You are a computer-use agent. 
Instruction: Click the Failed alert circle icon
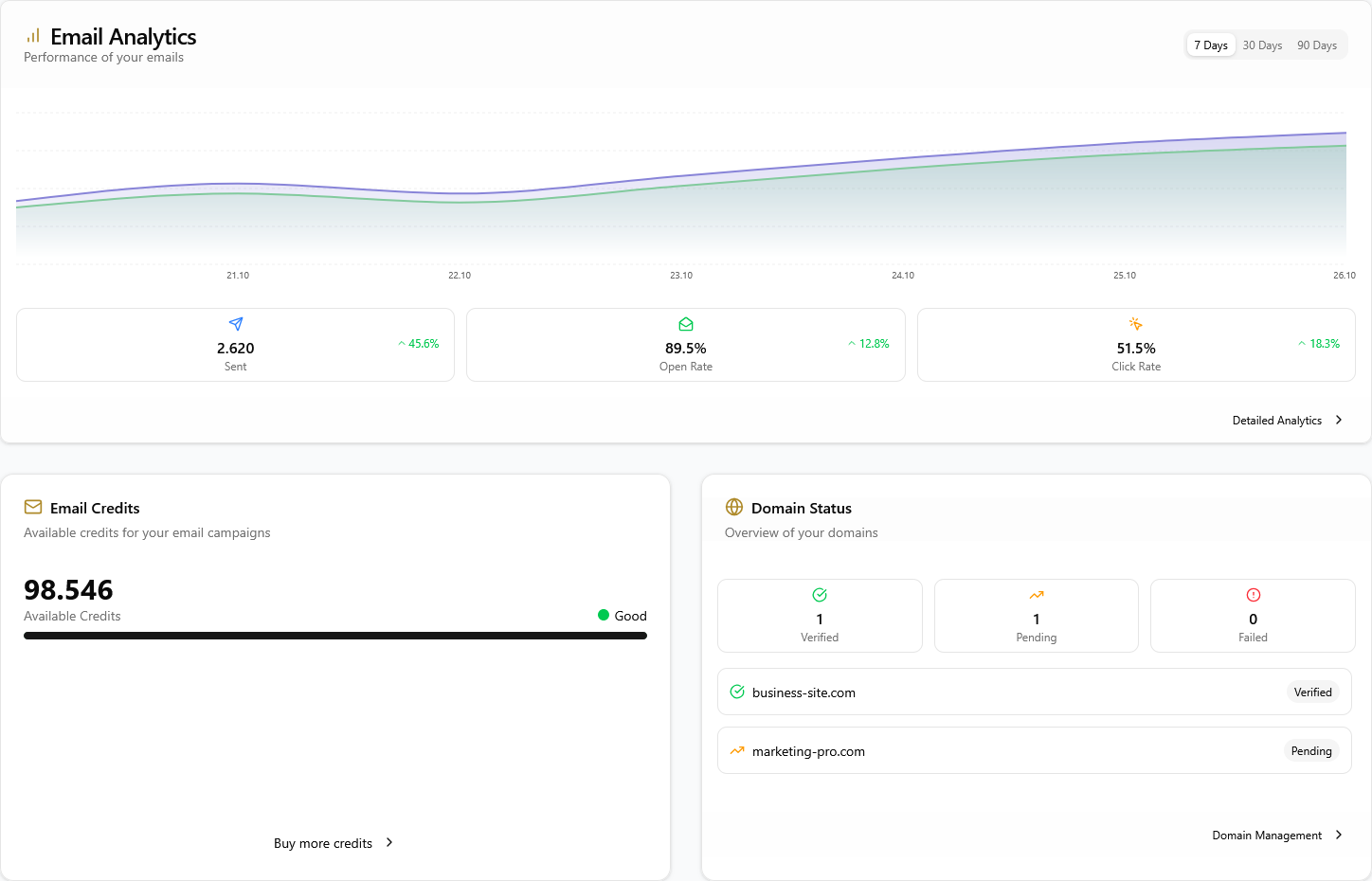1253,595
